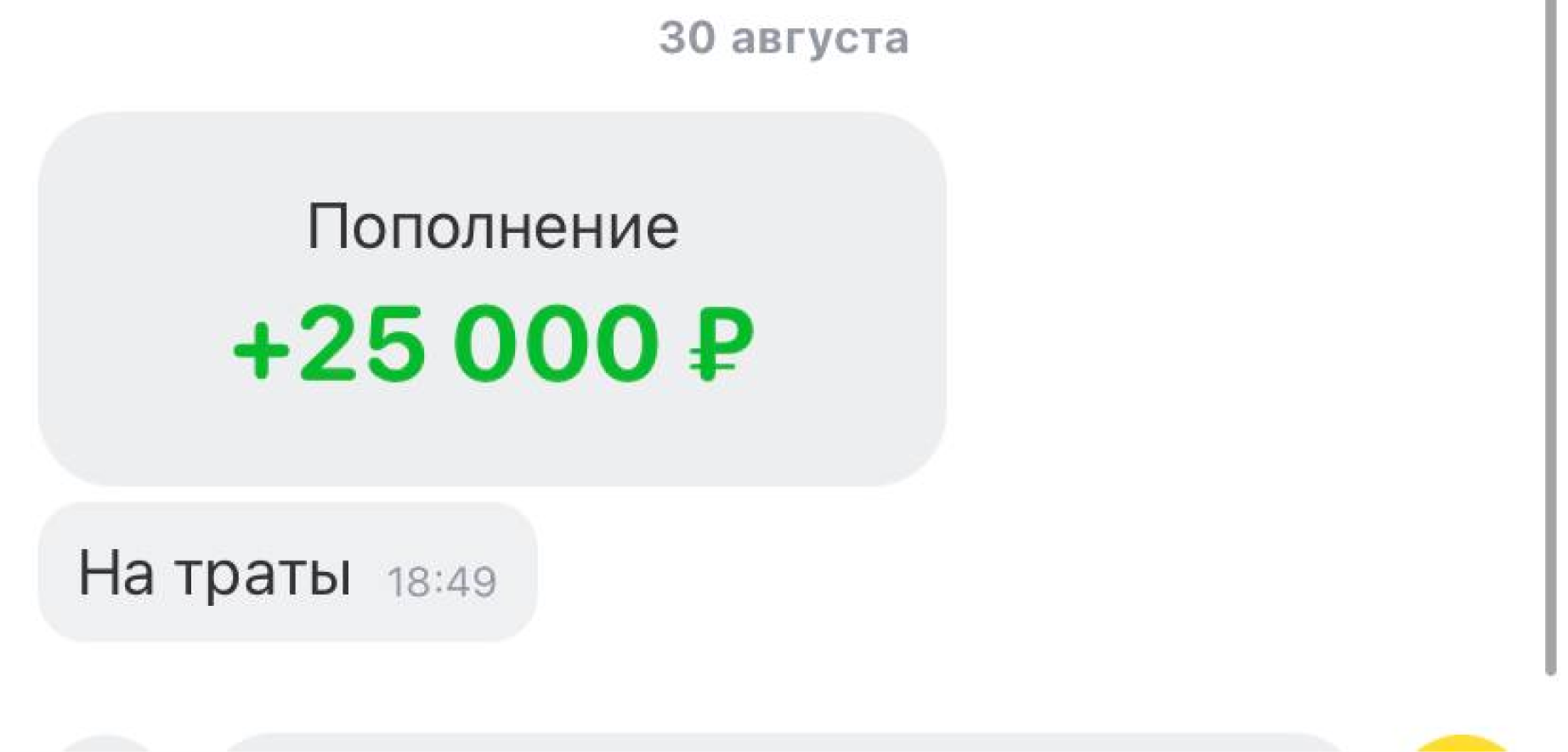This screenshot has height=752, width=1568.
Task: Tap the yellow round send button
Action: [x=1461, y=744]
